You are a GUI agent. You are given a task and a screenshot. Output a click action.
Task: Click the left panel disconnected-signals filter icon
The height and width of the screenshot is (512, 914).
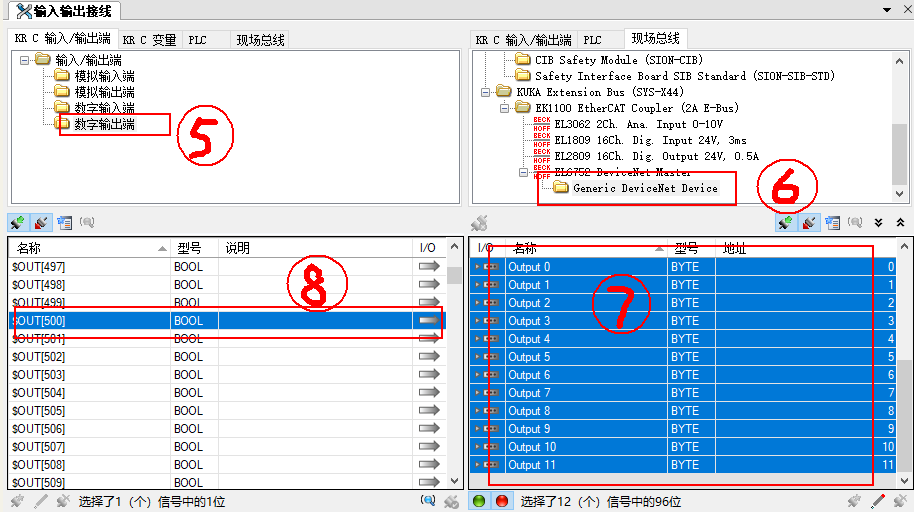(41, 222)
